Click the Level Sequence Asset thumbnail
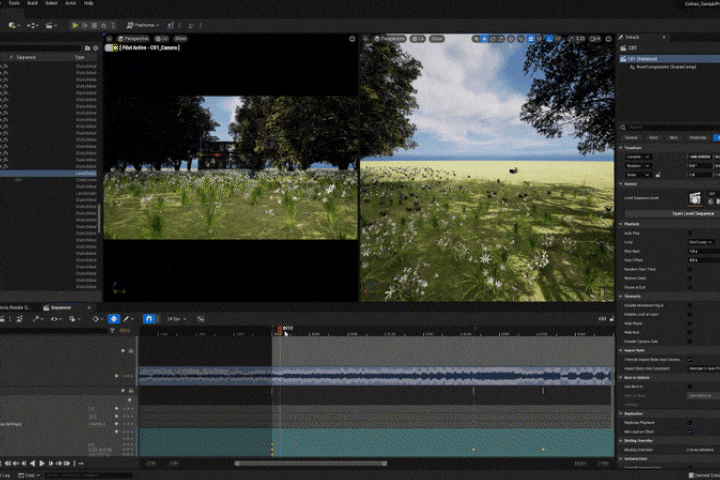Screen dimensions: 720x480 [x=695, y=199]
